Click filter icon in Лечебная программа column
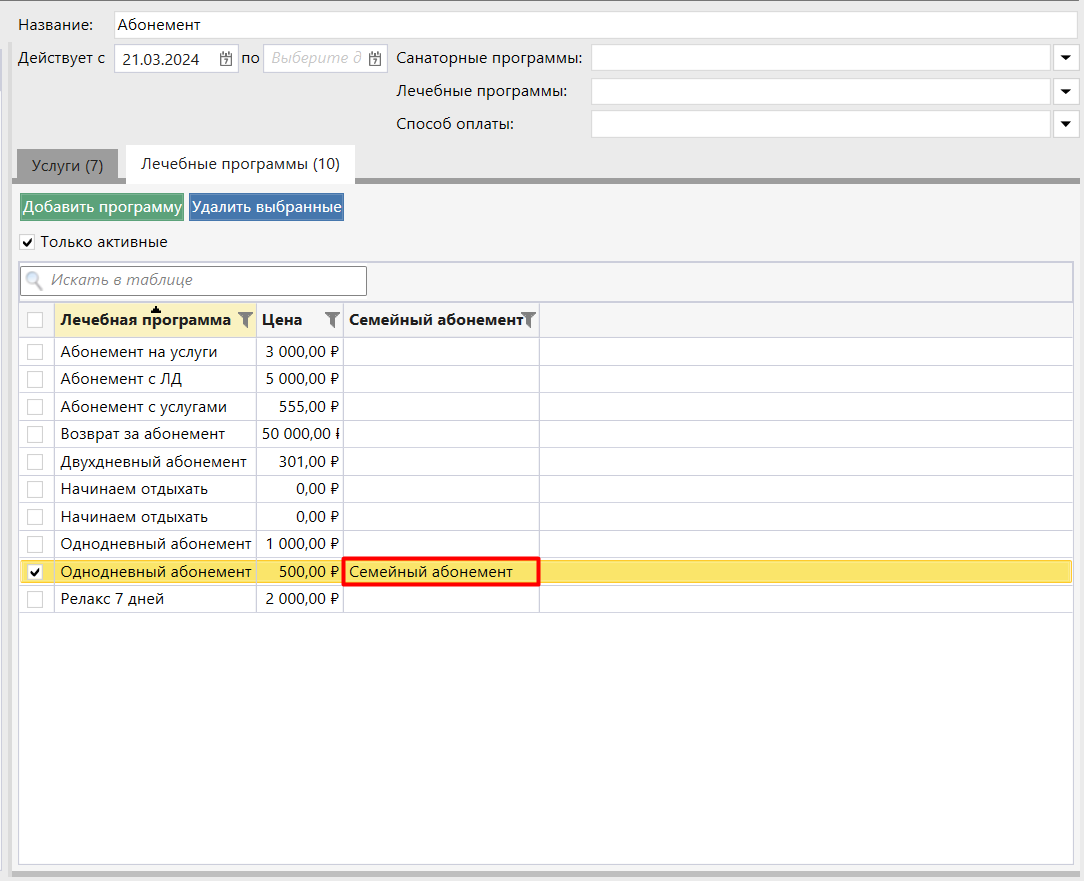 (245, 320)
